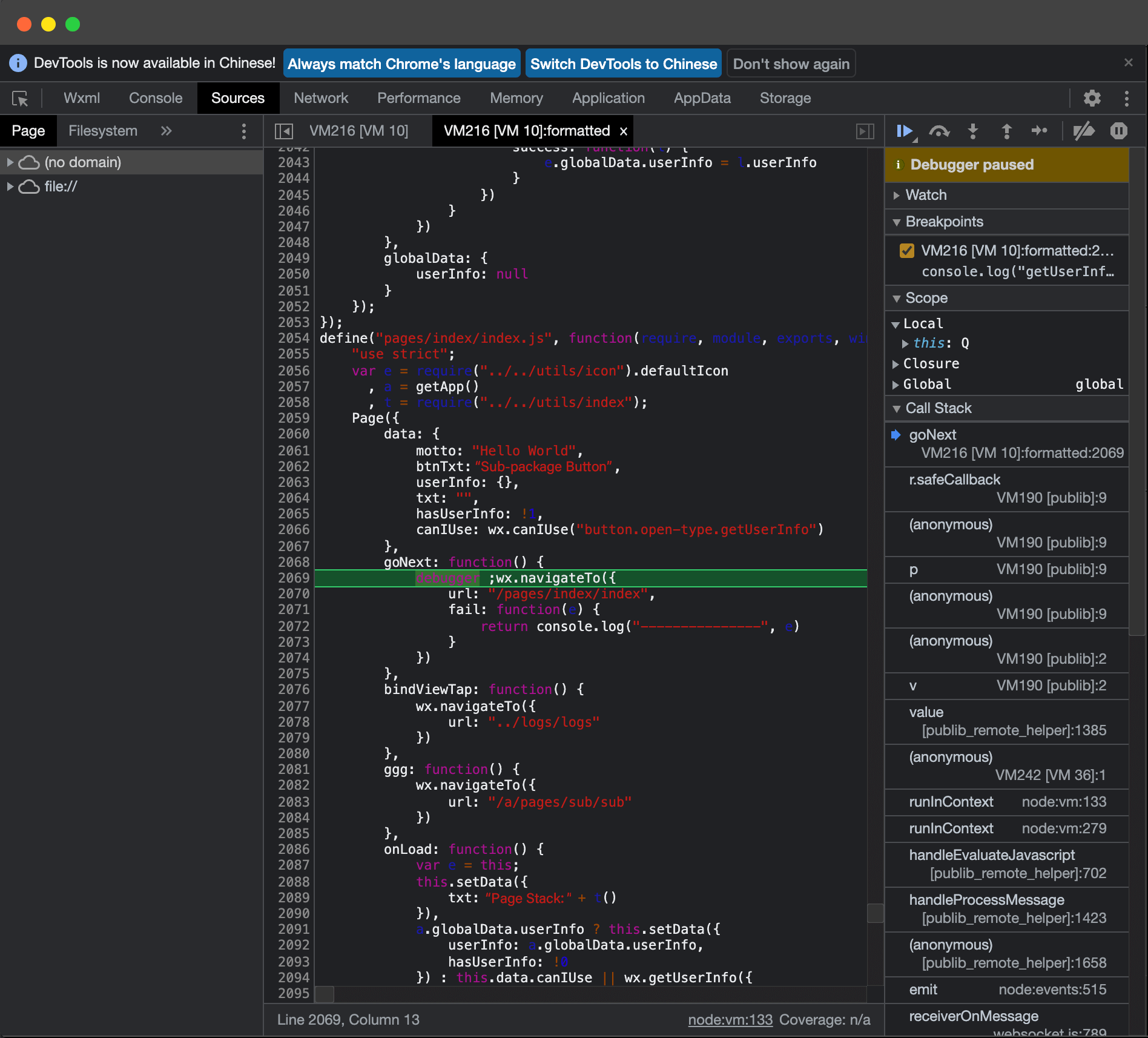Click the code editor vertical scrollbar thumb
Viewport: 1148px width, 1038px height.
pyautogui.click(x=875, y=913)
